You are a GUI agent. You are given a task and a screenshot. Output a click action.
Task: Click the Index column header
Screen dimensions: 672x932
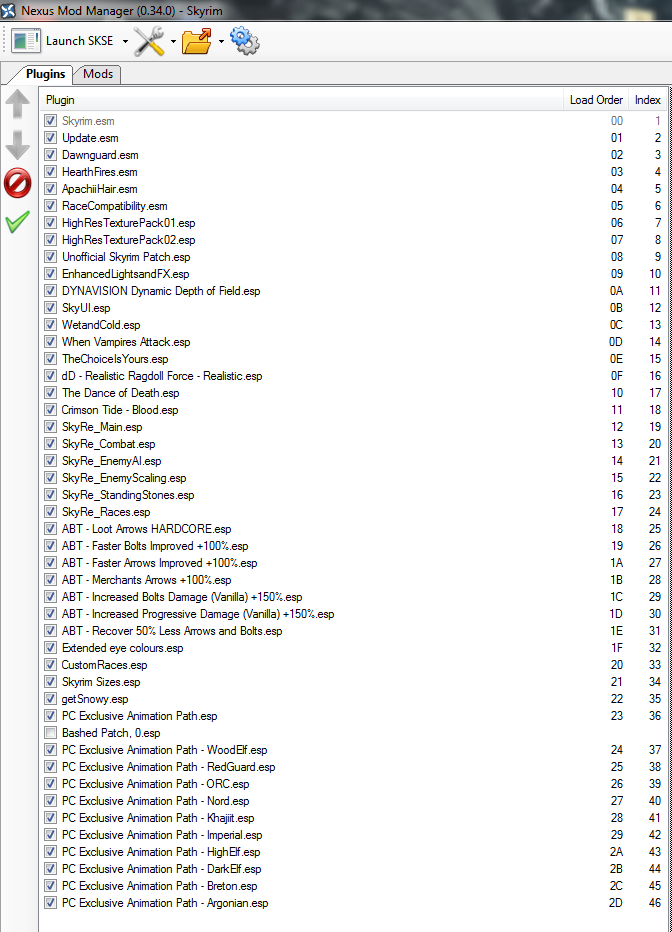click(647, 100)
